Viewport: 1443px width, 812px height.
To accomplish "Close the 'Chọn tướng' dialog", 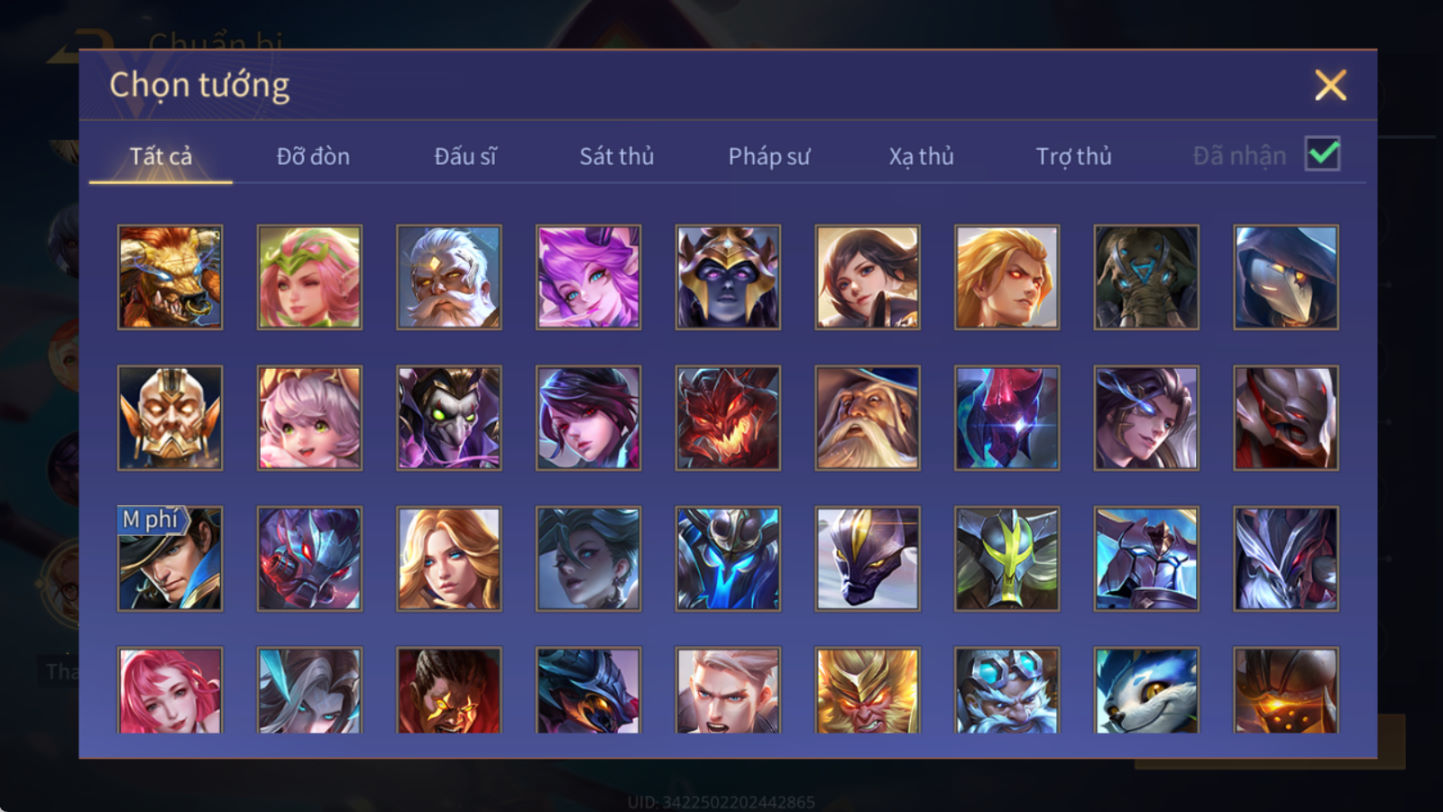I will point(1330,85).
